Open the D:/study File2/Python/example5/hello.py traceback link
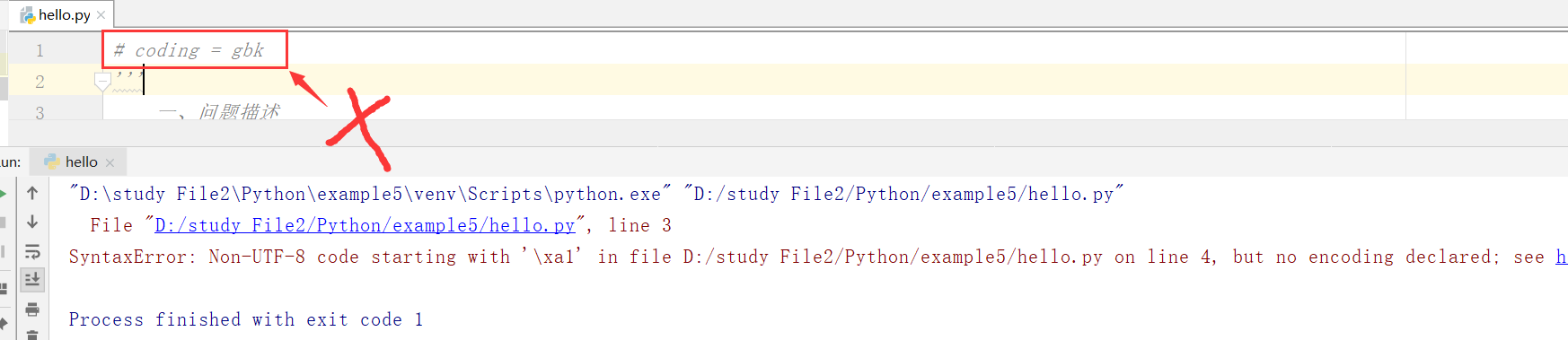The width and height of the screenshot is (1568, 340). click(365, 225)
